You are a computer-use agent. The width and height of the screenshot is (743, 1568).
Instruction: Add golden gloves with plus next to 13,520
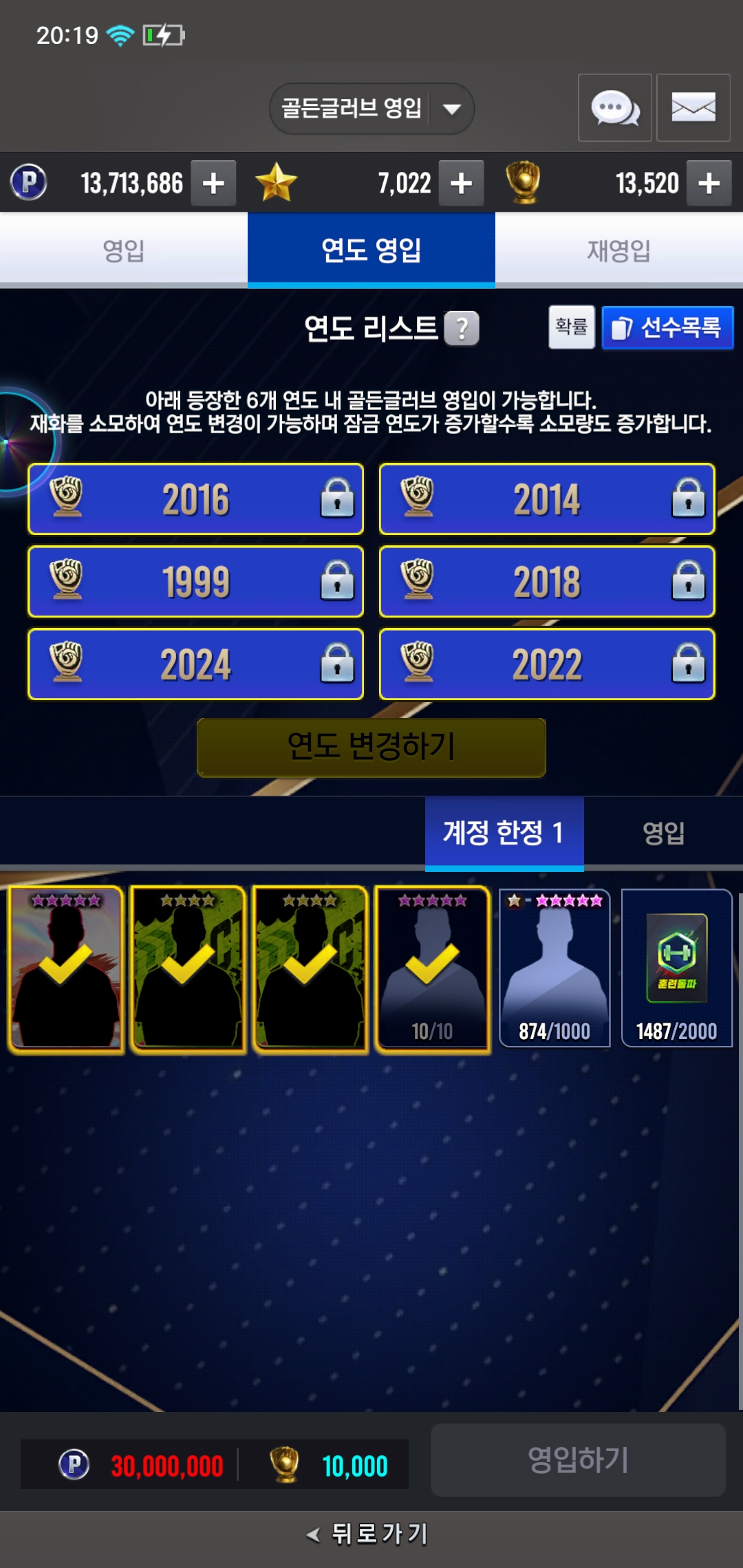point(709,183)
